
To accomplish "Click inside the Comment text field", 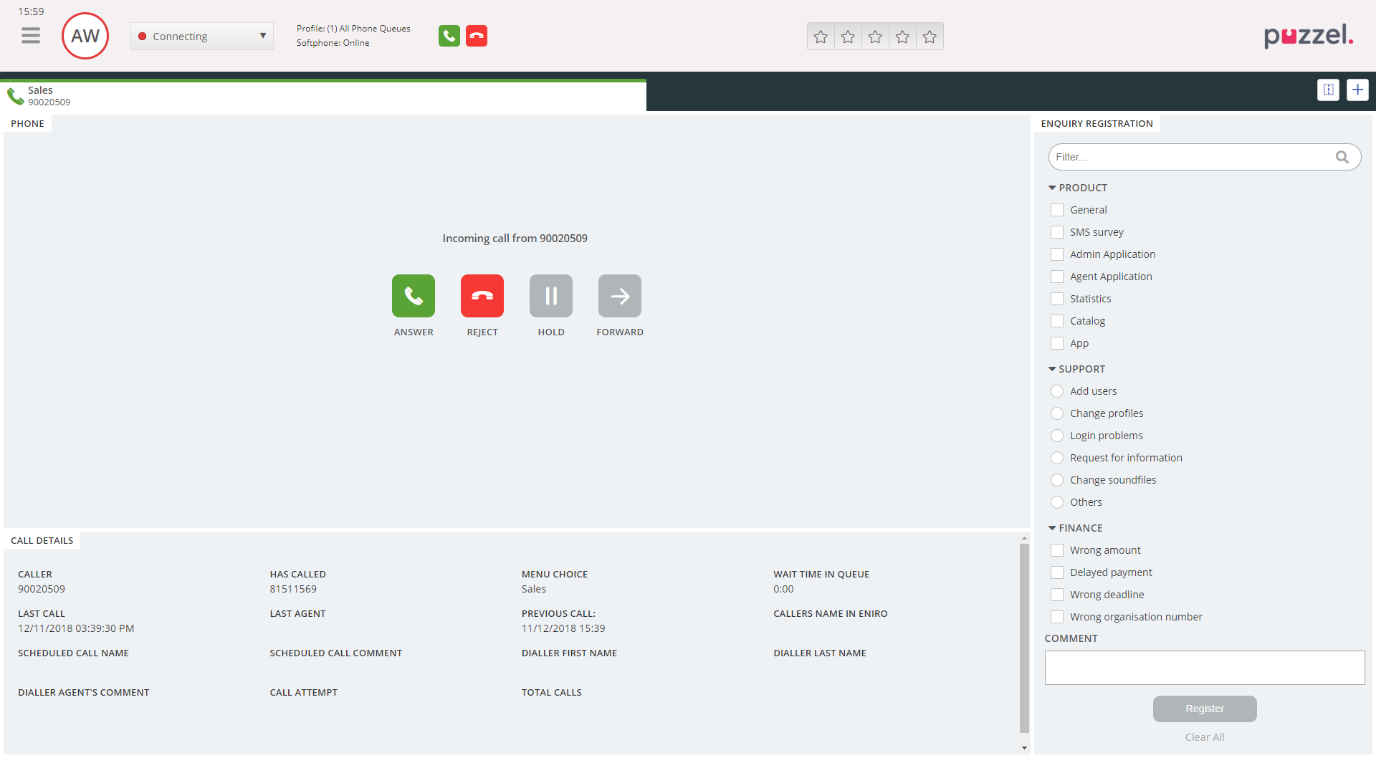I will tap(1204, 667).
